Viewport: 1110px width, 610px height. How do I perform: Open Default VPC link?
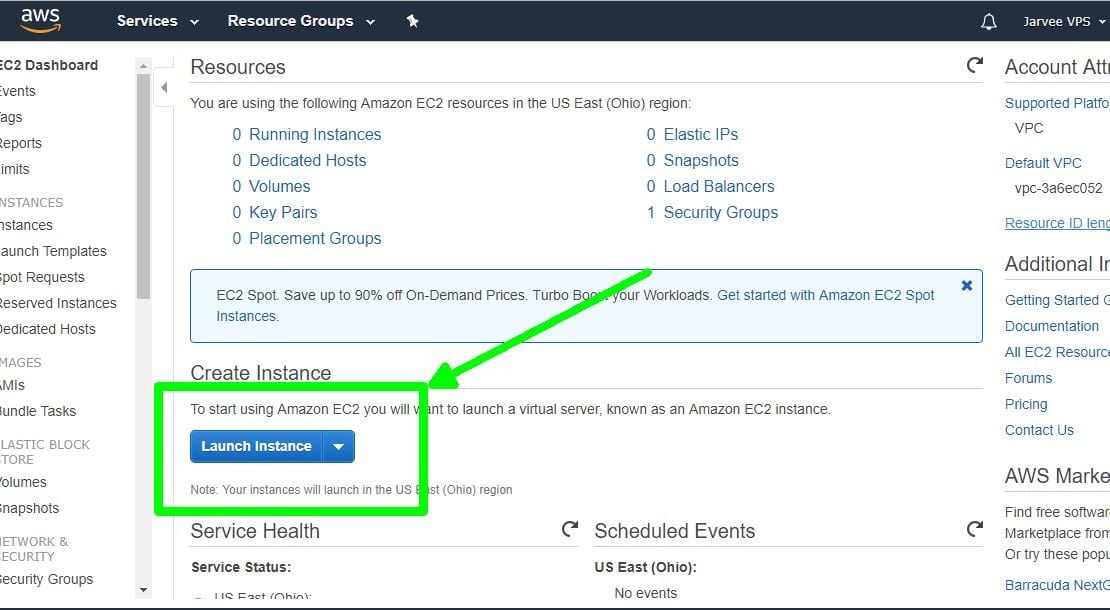tap(1043, 163)
